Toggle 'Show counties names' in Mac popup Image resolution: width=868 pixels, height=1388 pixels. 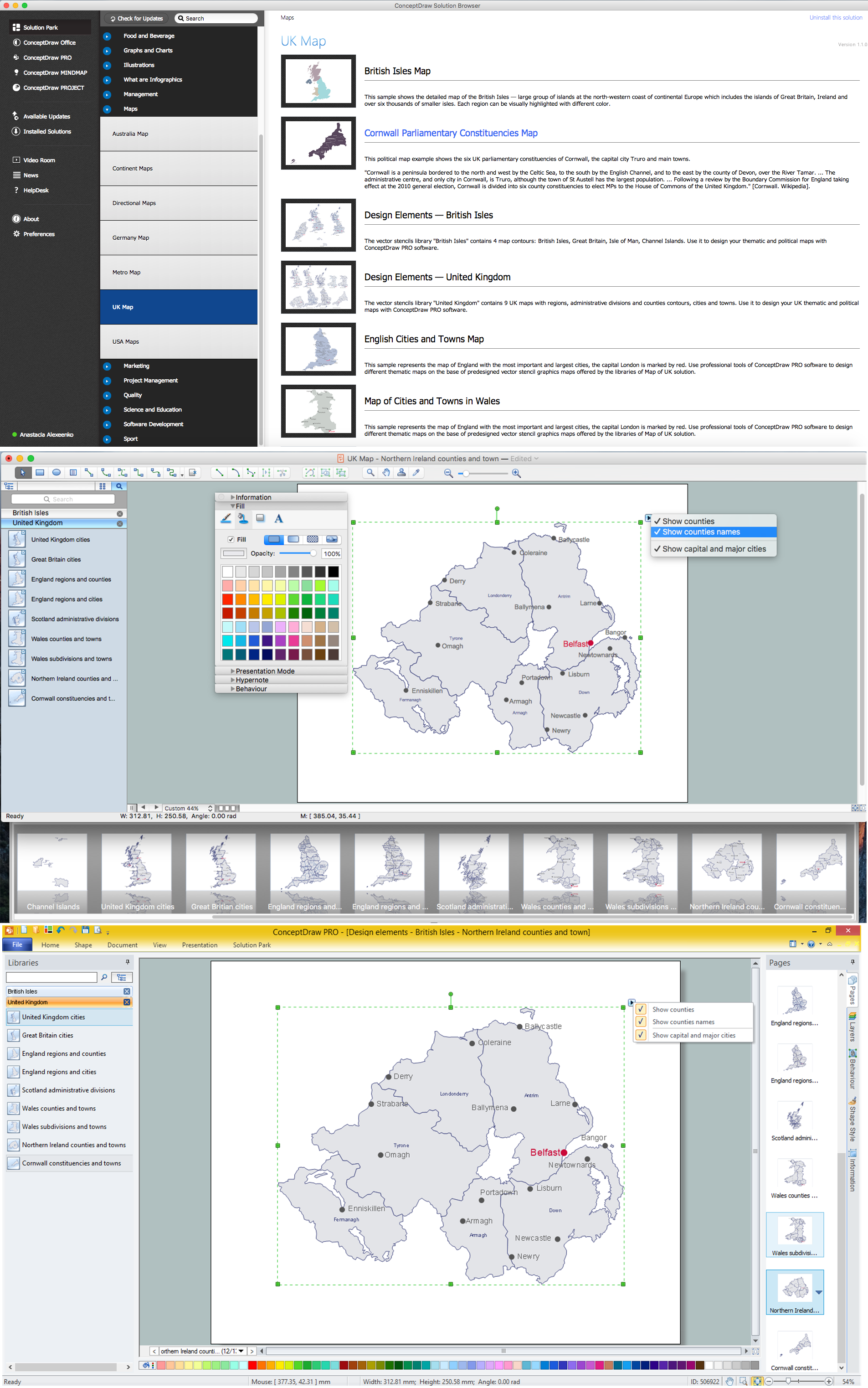point(713,532)
